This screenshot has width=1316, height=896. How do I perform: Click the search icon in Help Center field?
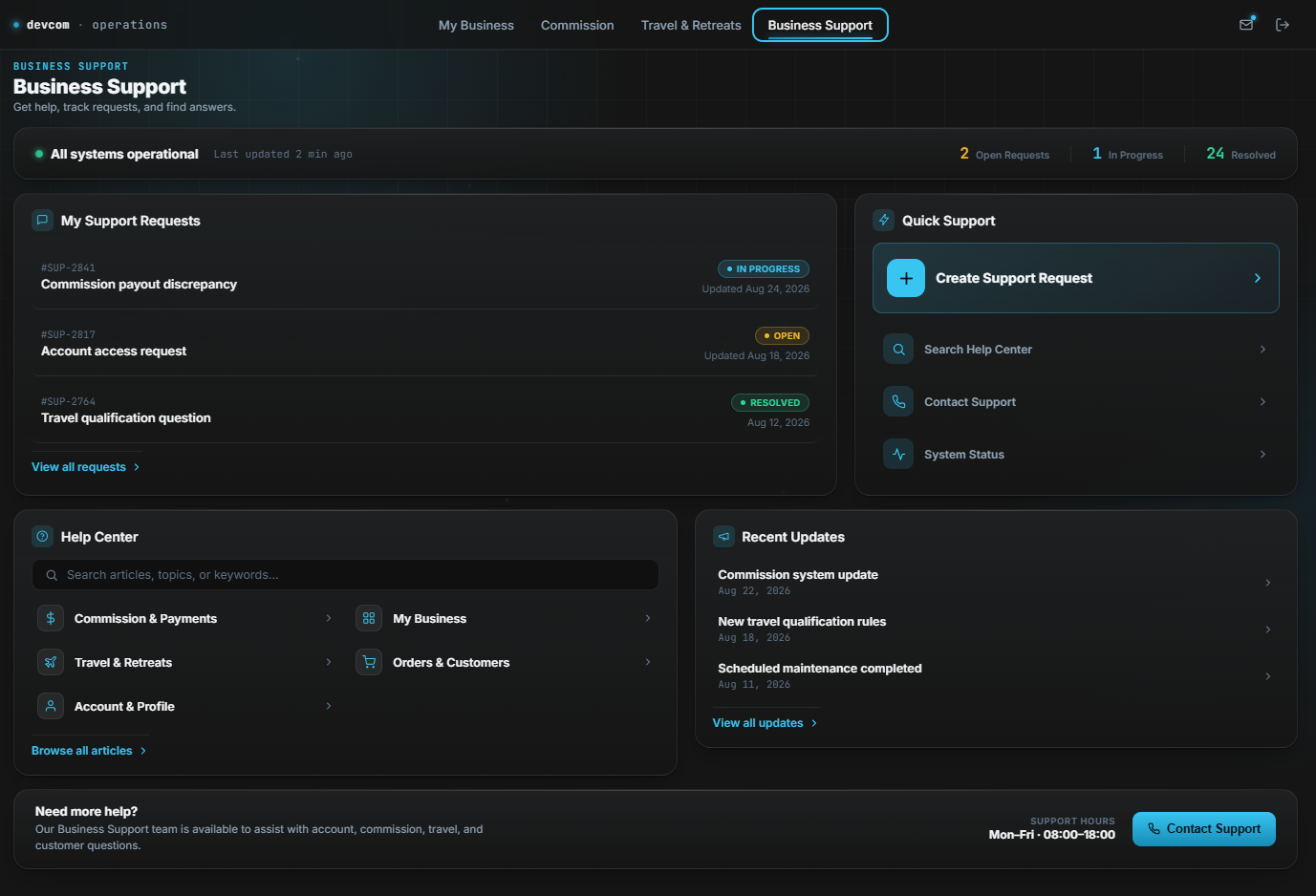click(52, 575)
